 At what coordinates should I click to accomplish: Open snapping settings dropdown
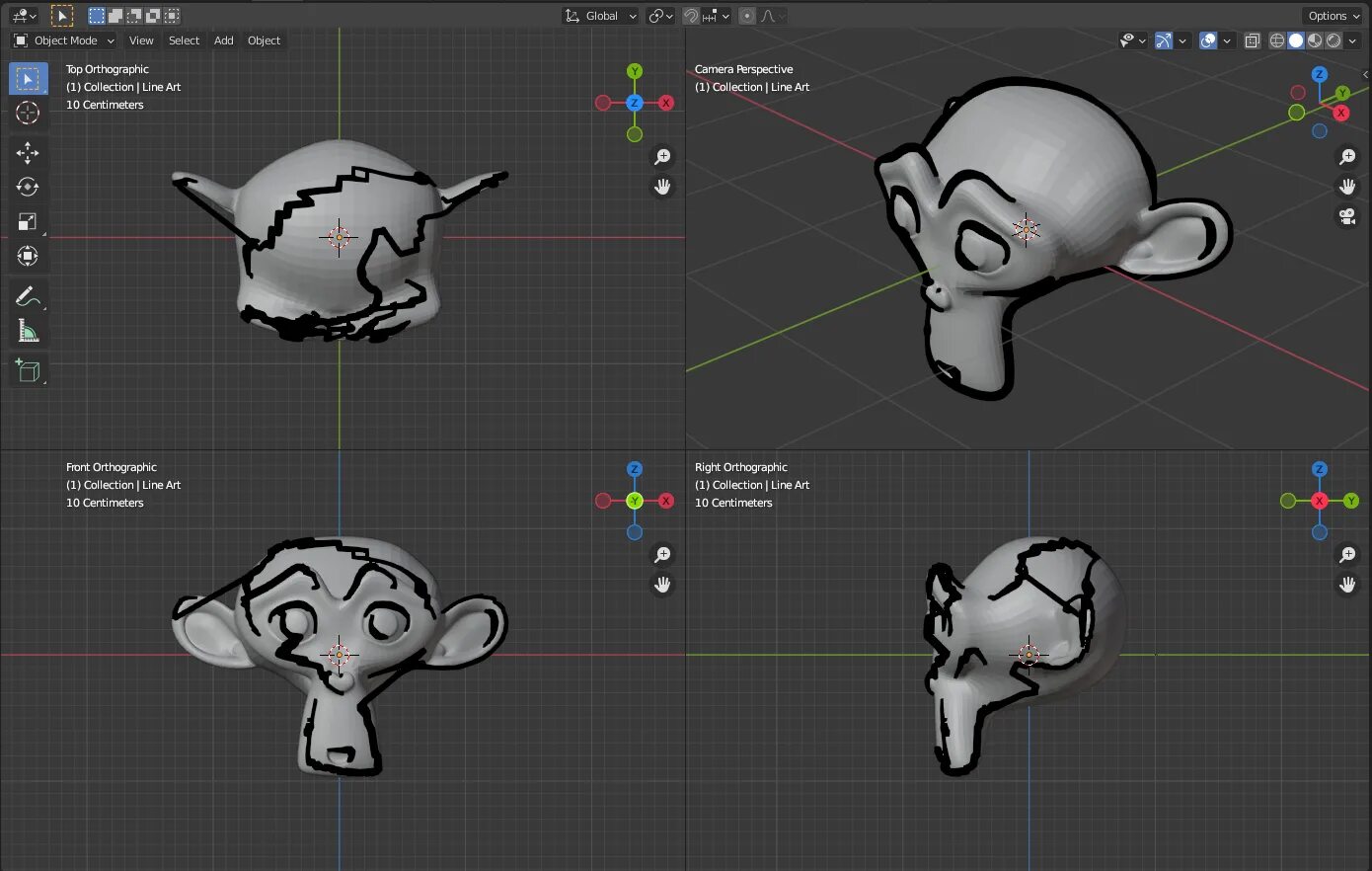click(x=716, y=16)
